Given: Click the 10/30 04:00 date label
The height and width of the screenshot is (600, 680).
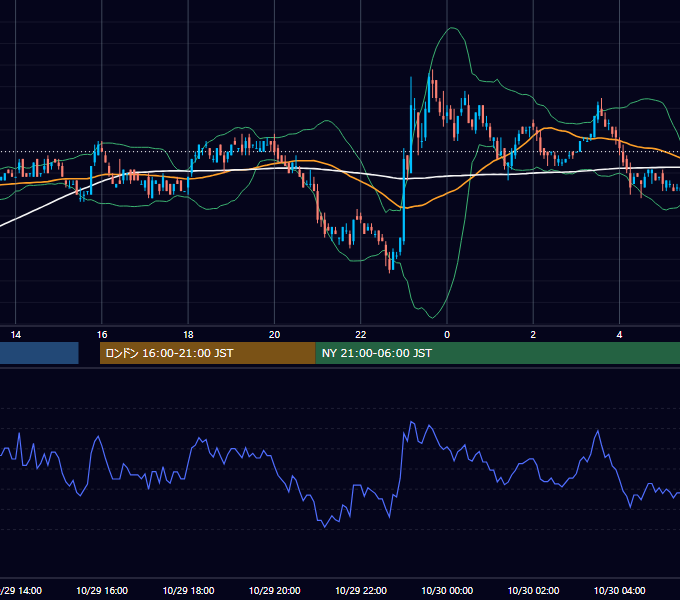Looking at the screenshot, I should coord(619,590).
